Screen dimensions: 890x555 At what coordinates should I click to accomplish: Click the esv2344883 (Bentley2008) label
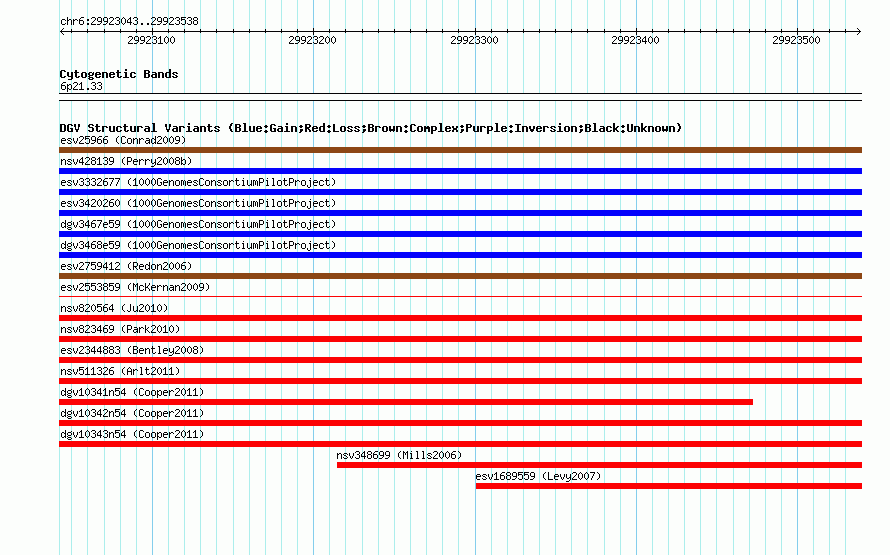pyautogui.click(x=132, y=350)
